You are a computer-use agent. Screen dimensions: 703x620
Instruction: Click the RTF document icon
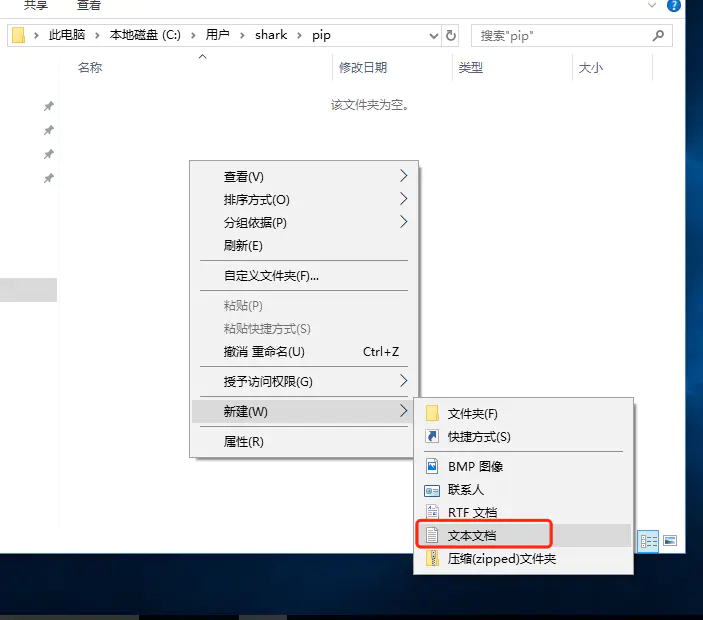click(x=432, y=512)
